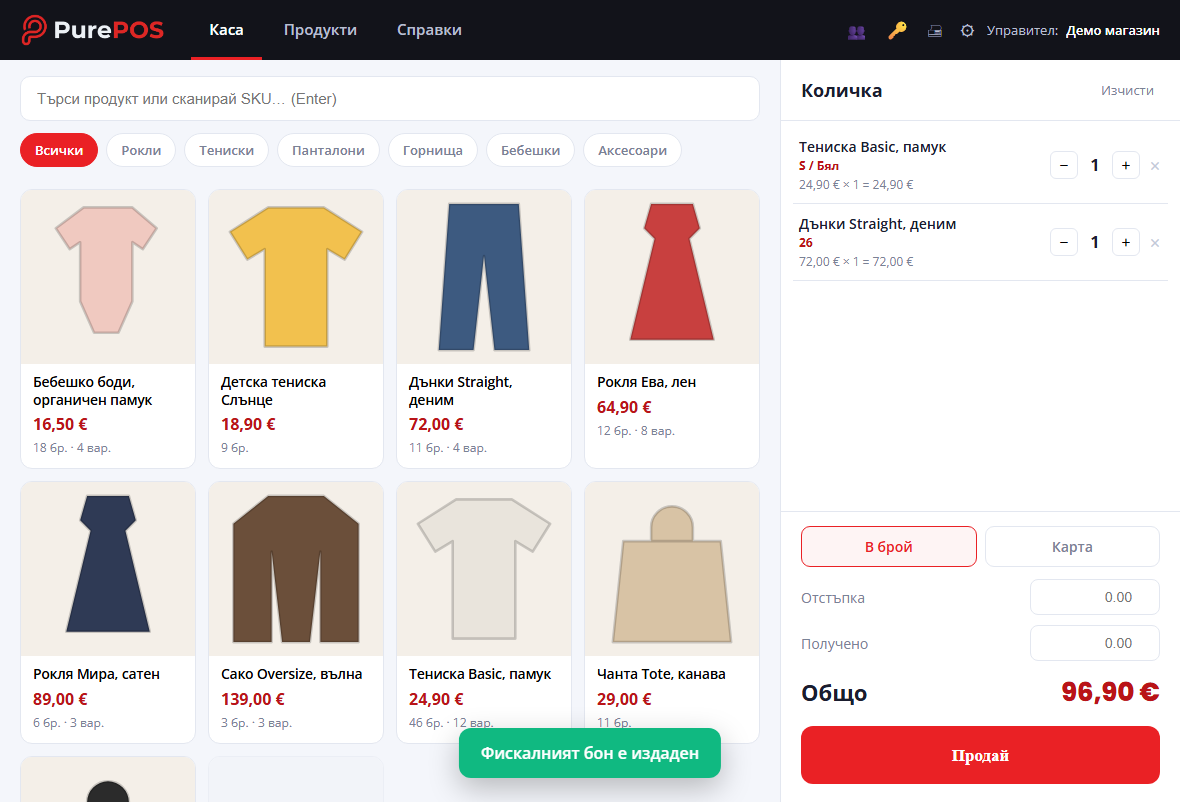Click the Общо label
Viewport: 1180px width, 802px height.
click(x=834, y=693)
